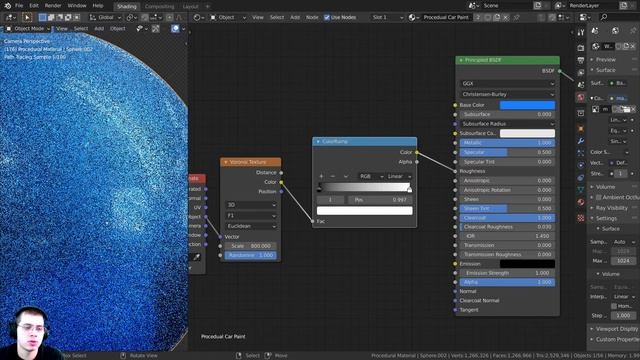Click the new material duplicate icon

click(x=497, y=18)
